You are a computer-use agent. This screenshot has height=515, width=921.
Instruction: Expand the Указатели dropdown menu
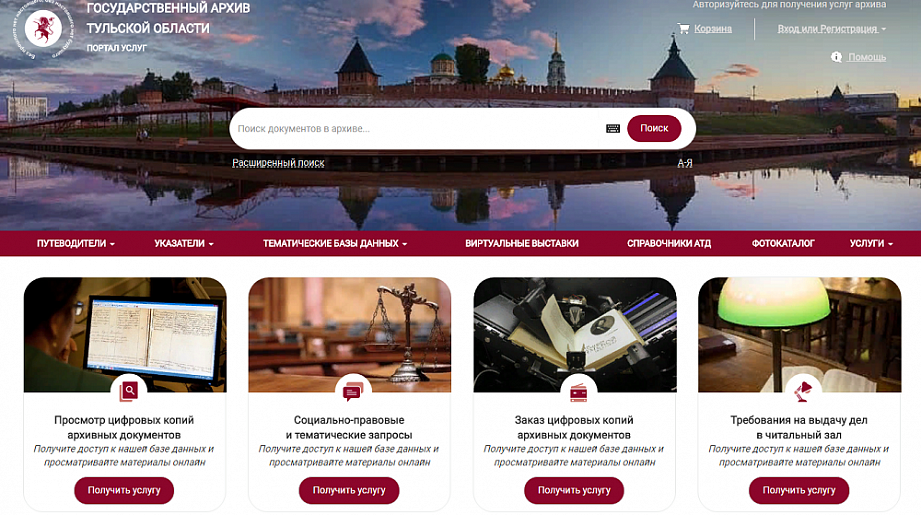(184, 243)
